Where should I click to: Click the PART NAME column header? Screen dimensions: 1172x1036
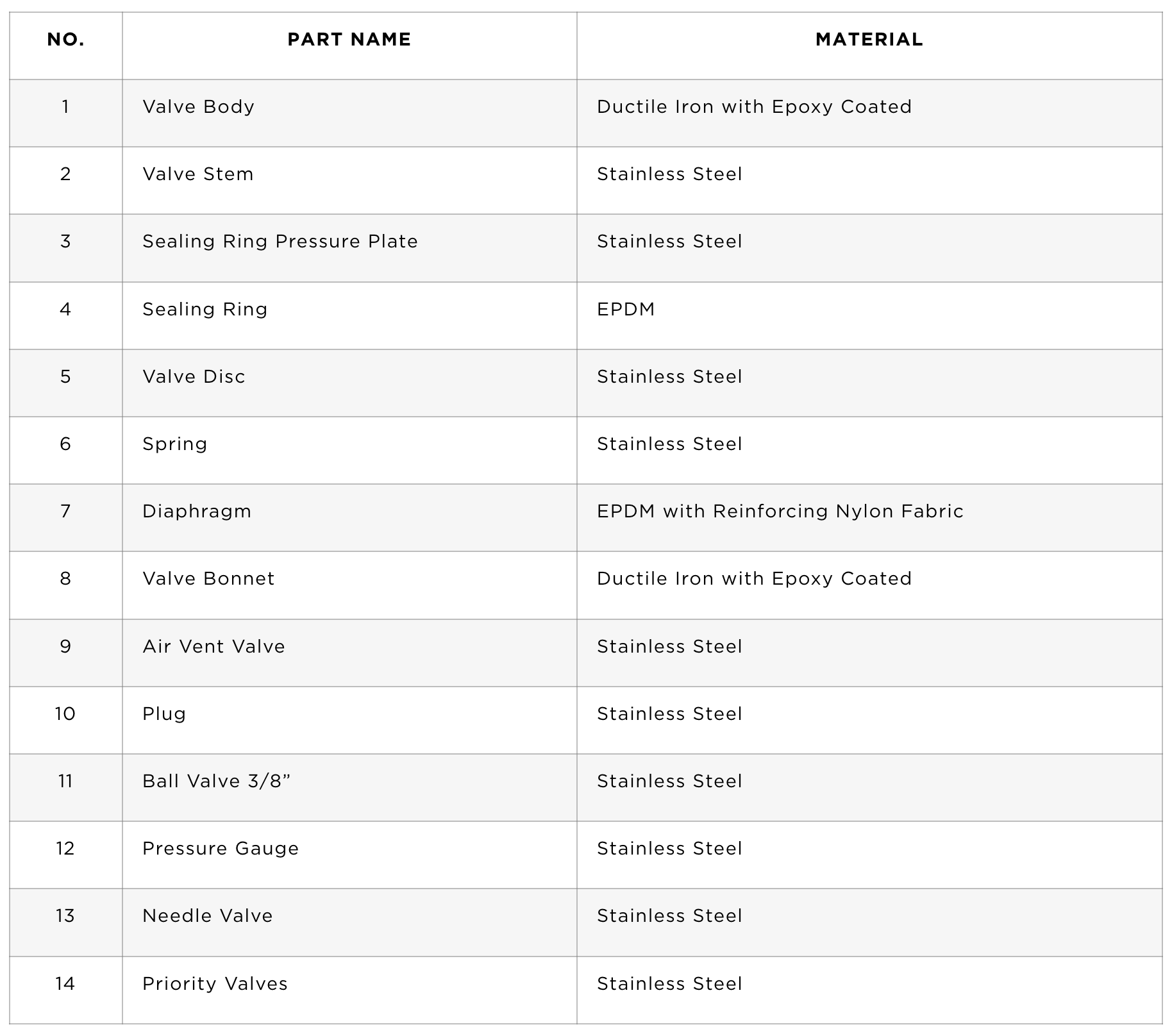[349, 40]
